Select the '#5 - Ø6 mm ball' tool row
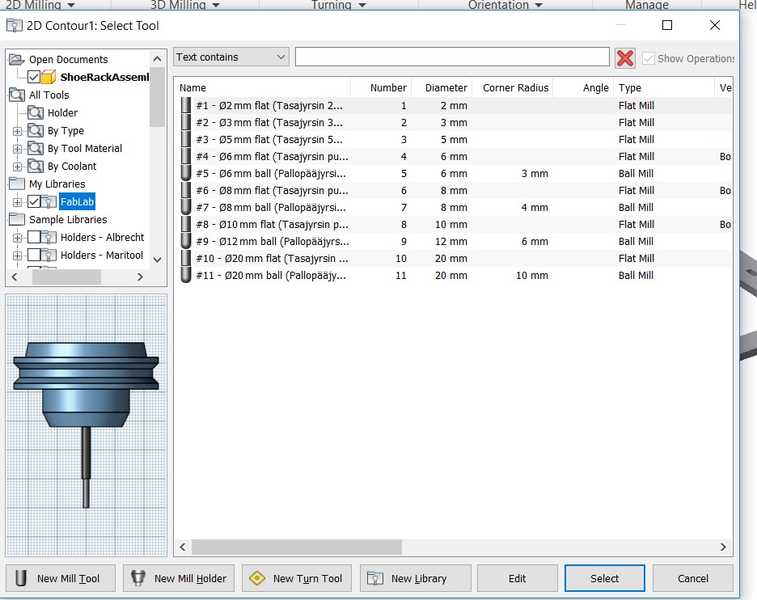Viewport: 757px width, 600px height. 453,173
